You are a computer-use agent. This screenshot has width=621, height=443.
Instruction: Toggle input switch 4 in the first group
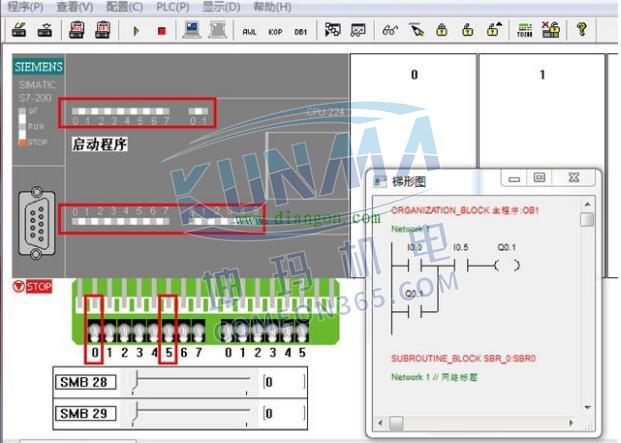(154, 331)
